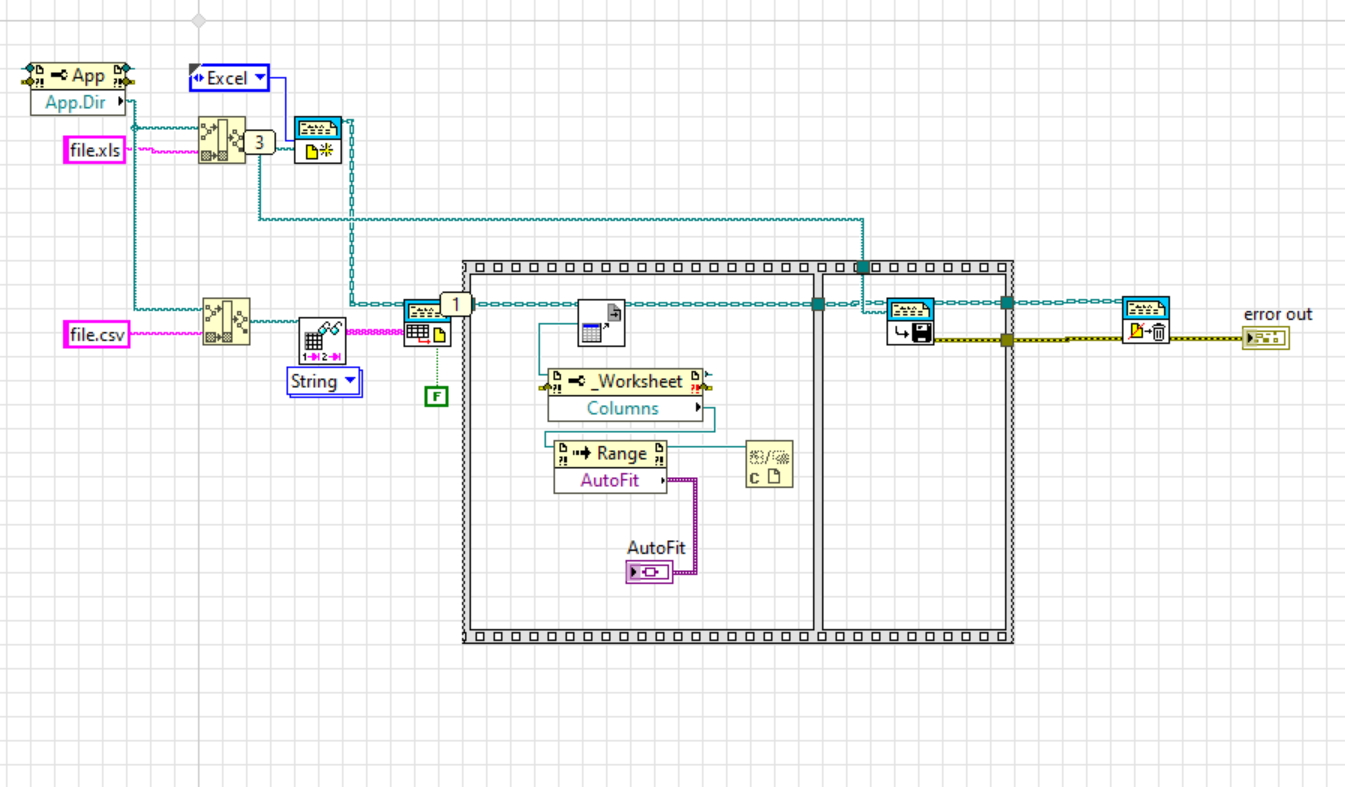Click the Build Path node beside file.xls

click(x=221, y=140)
